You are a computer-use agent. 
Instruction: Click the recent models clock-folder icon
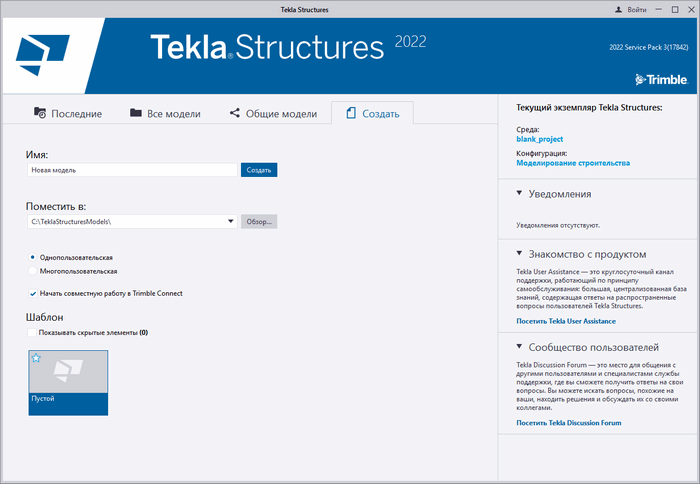[x=40, y=113]
